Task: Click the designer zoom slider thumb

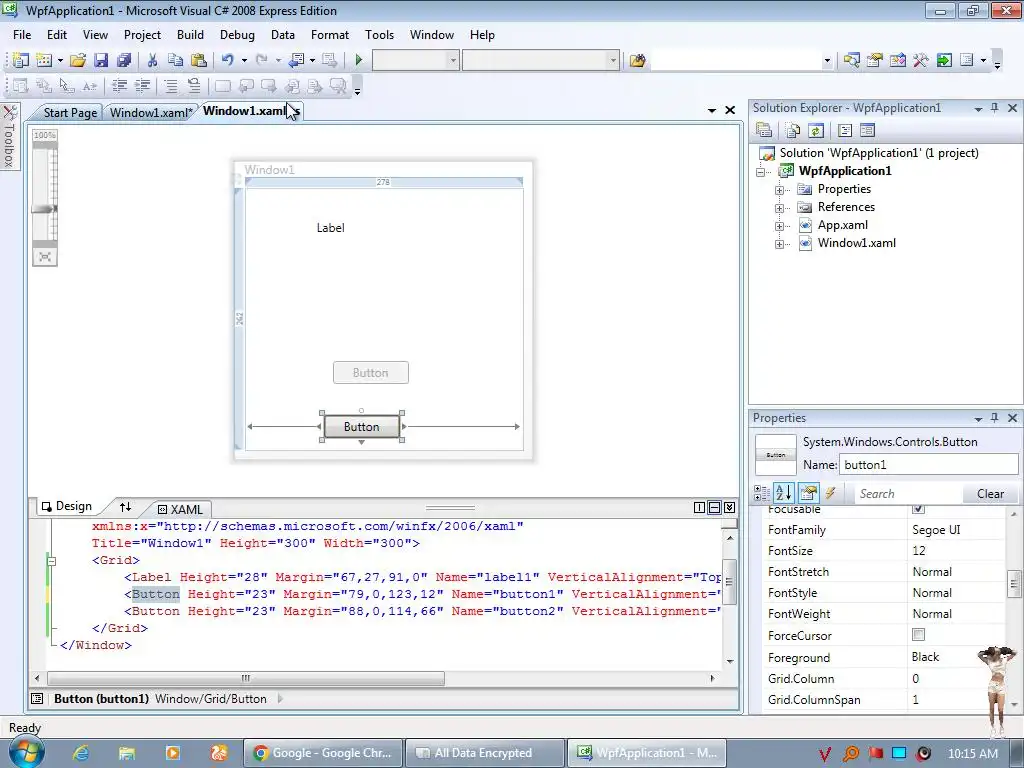Action: (x=45, y=209)
